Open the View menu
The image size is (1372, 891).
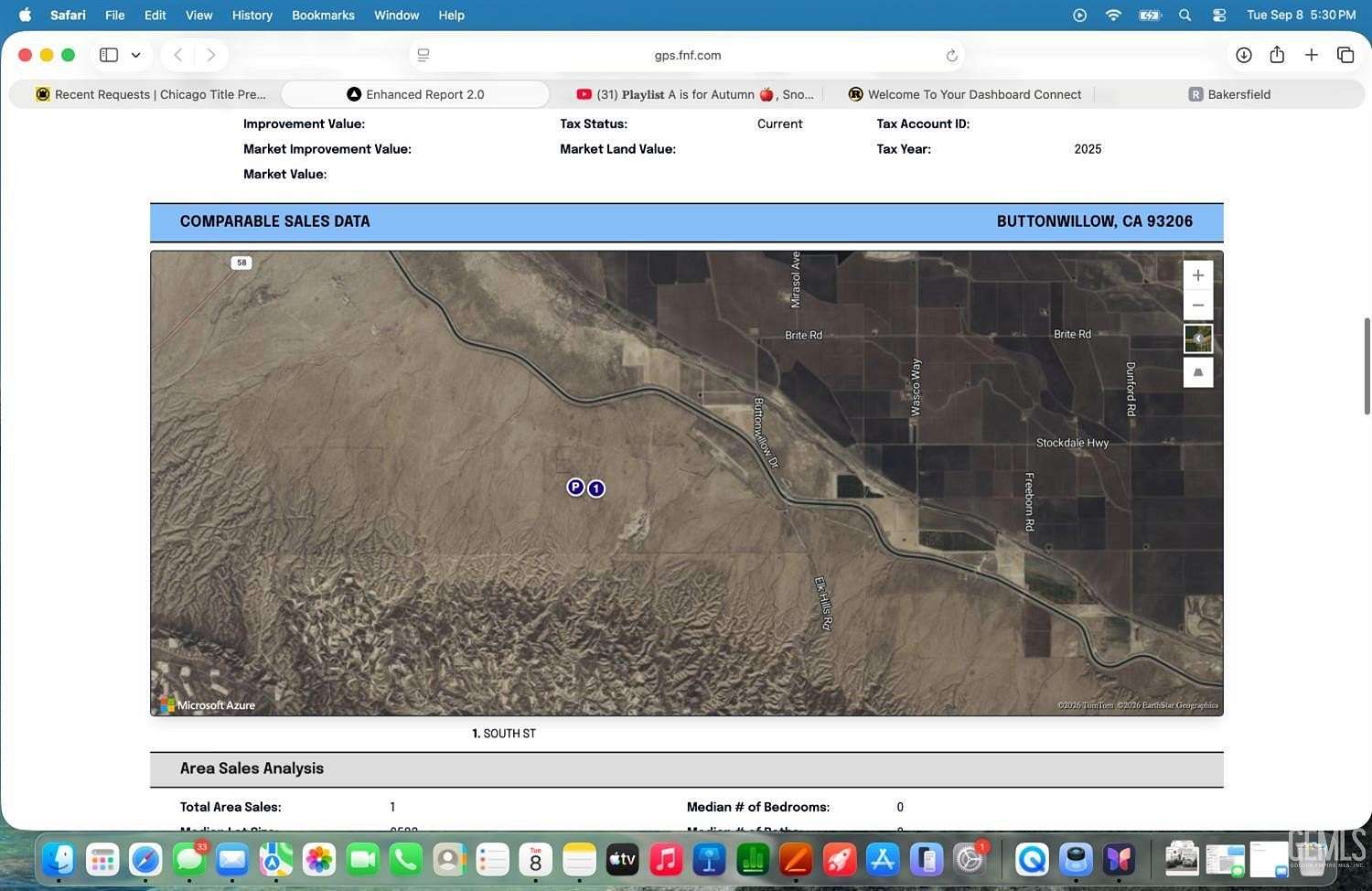point(198,15)
